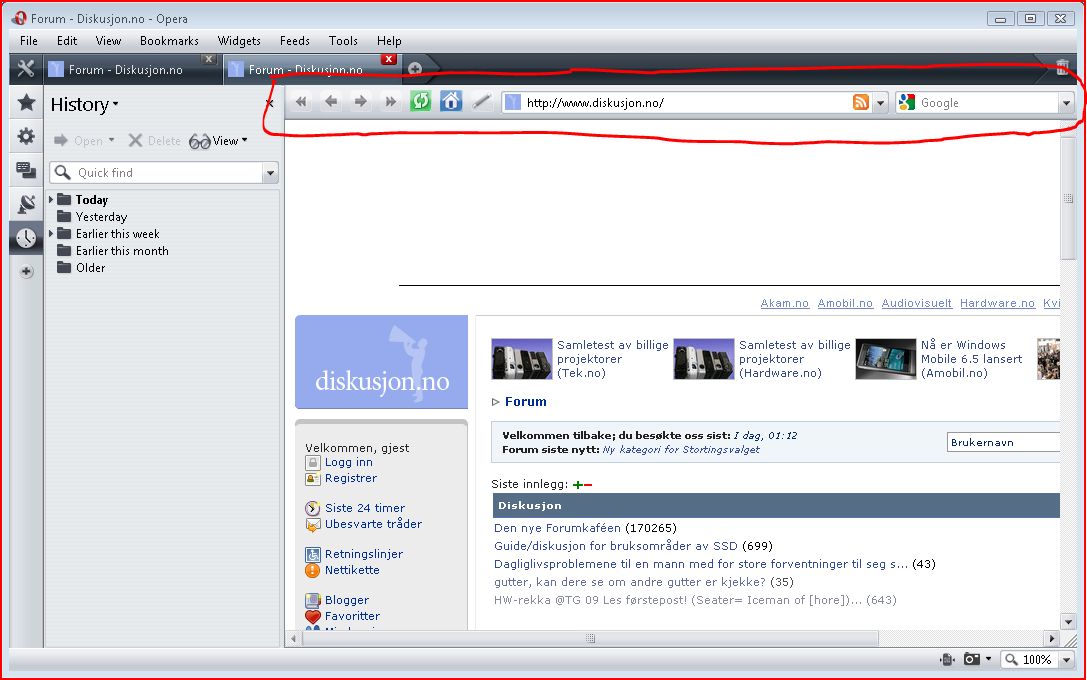Screen dimensions: 1087x680
Task: Open the Blogger link
Action: pos(347,600)
